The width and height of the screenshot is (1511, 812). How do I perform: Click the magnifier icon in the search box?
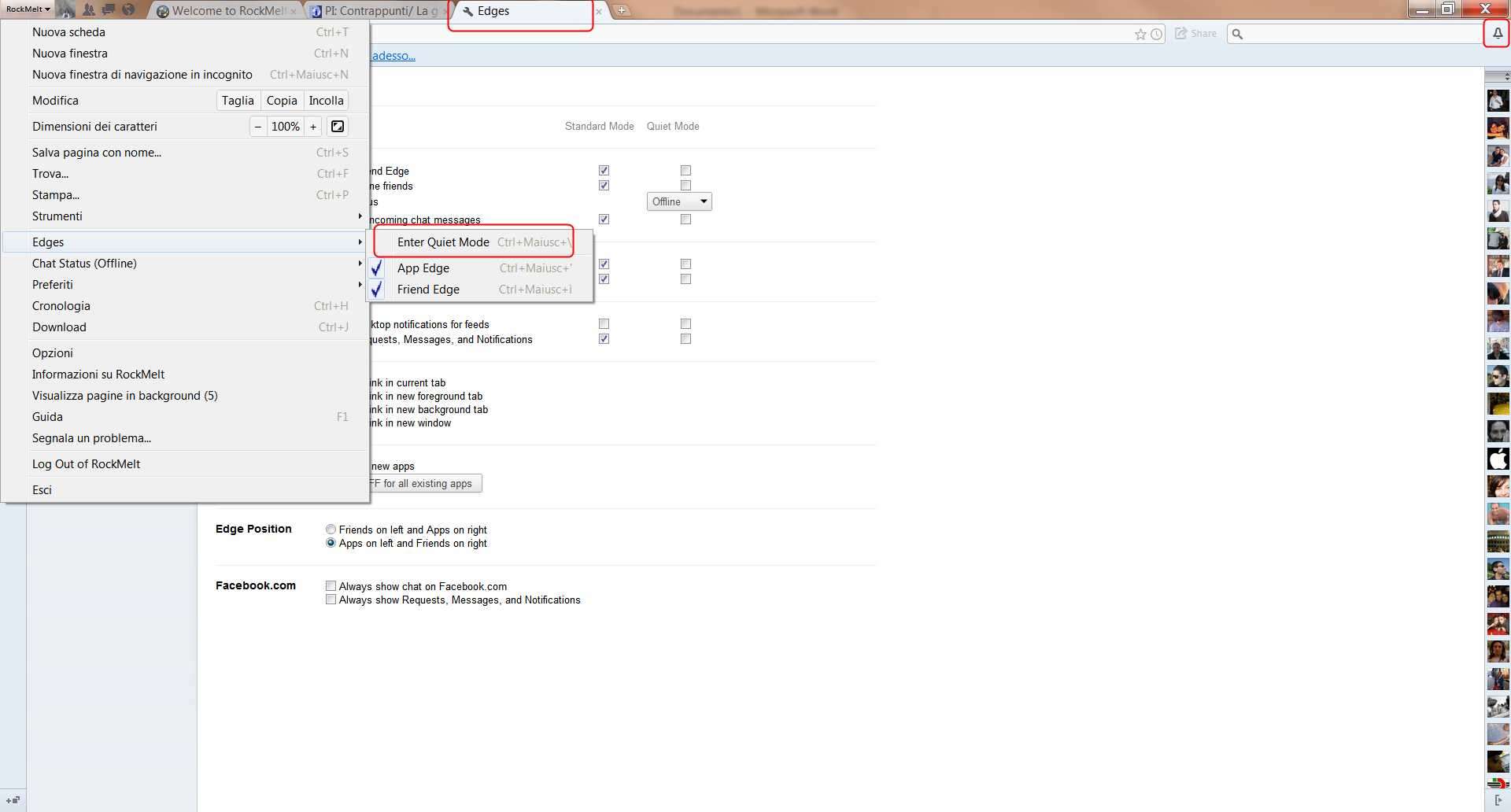click(1237, 34)
